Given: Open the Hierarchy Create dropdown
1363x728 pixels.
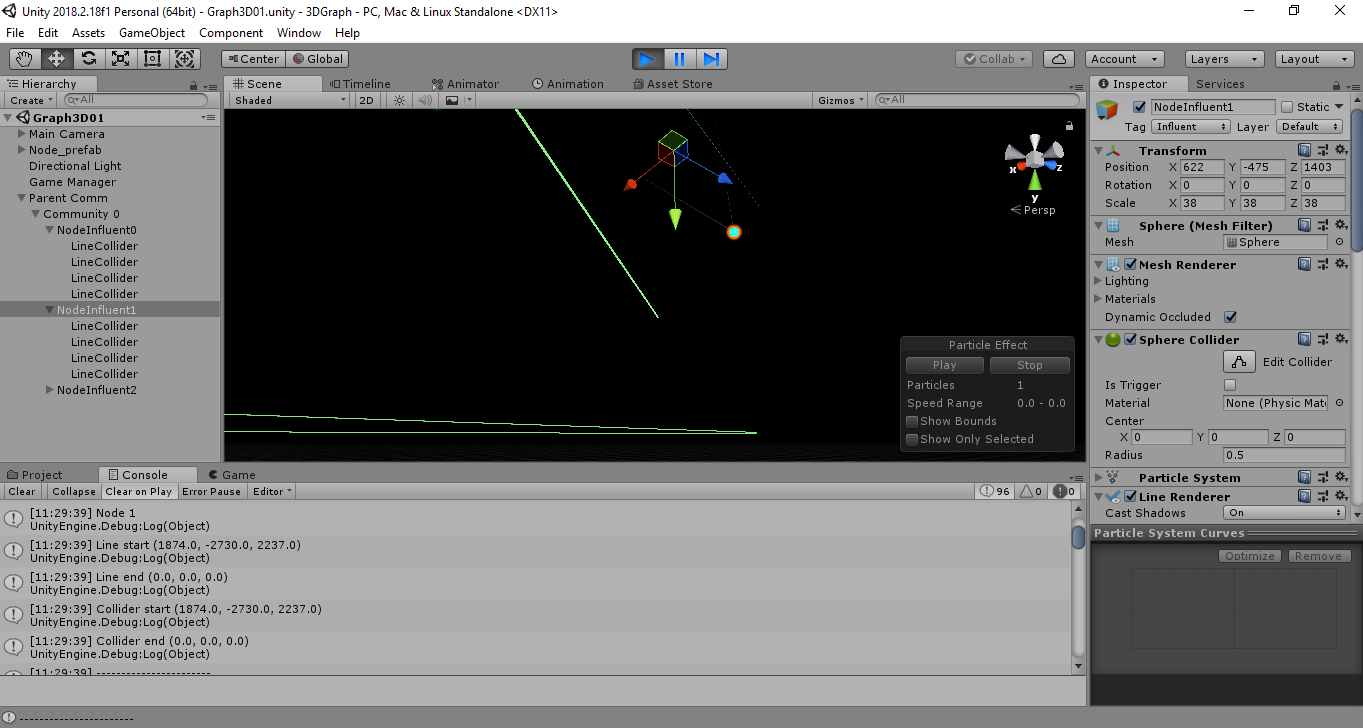Looking at the screenshot, I should click(30, 100).
